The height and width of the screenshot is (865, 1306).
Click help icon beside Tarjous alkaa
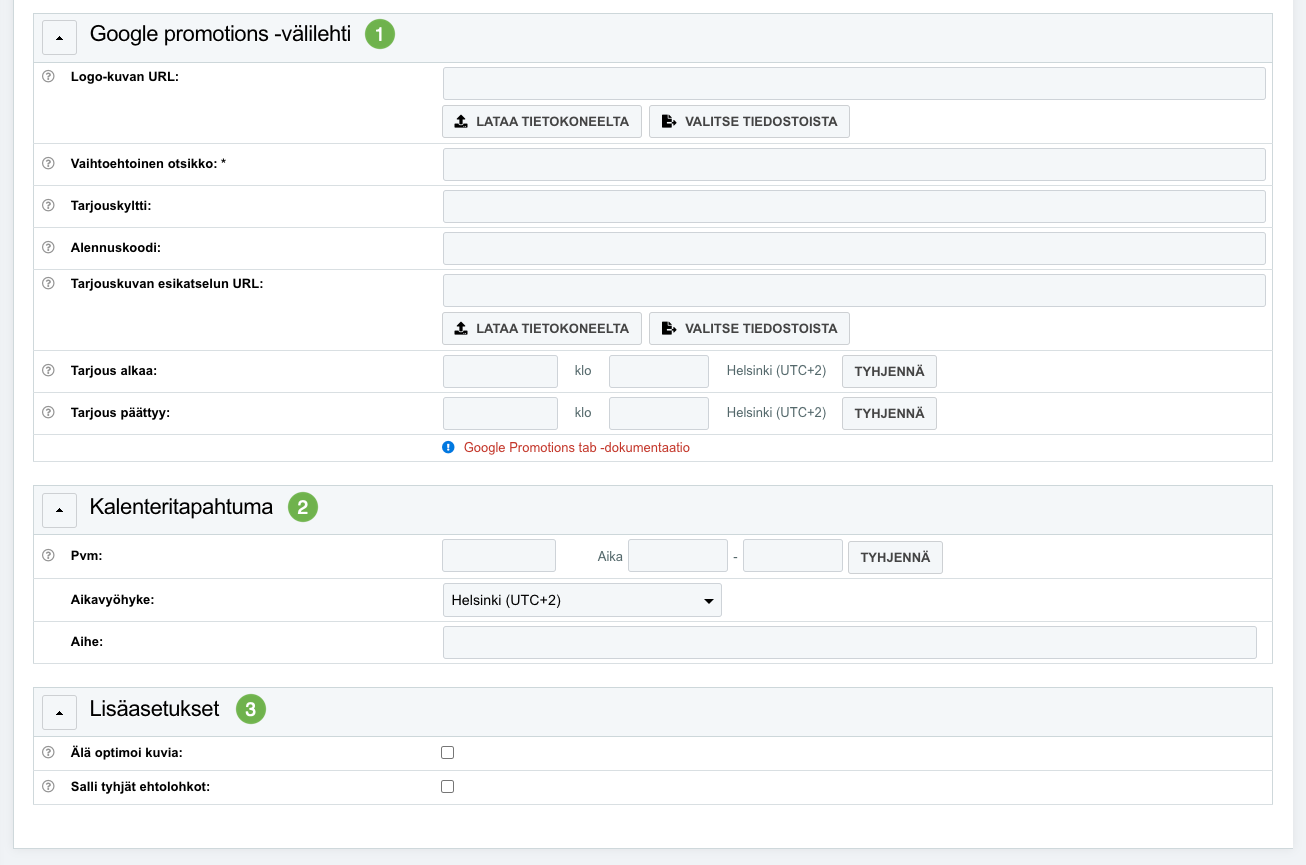tap(48, 370)
